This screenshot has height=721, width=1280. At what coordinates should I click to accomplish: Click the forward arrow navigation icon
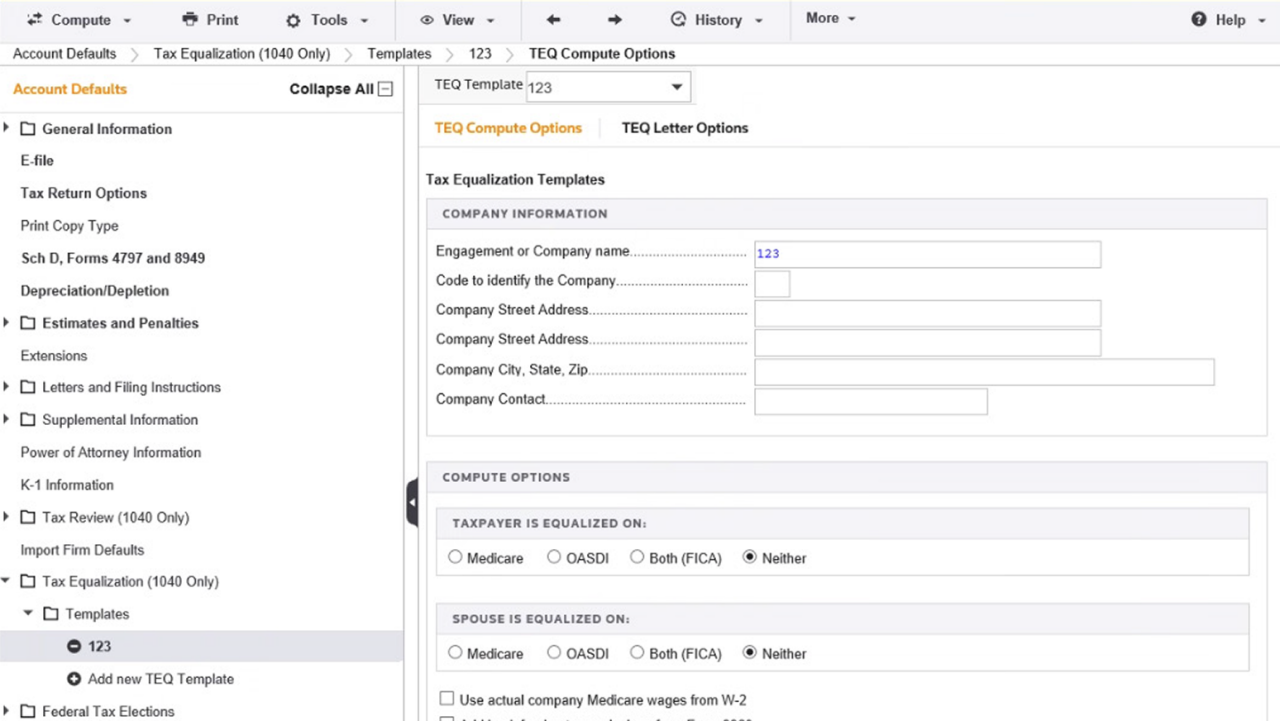tap(615, 20)
